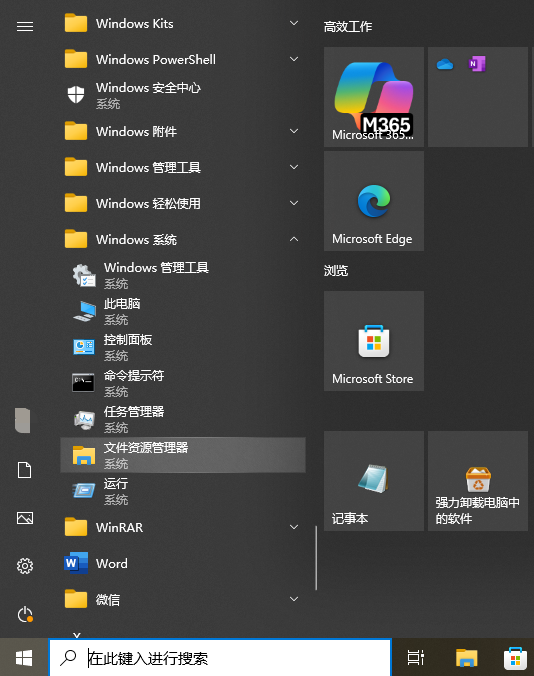534x676 pixels.
Task: Focus the taskbar search box
Action: tap(220, 658)
